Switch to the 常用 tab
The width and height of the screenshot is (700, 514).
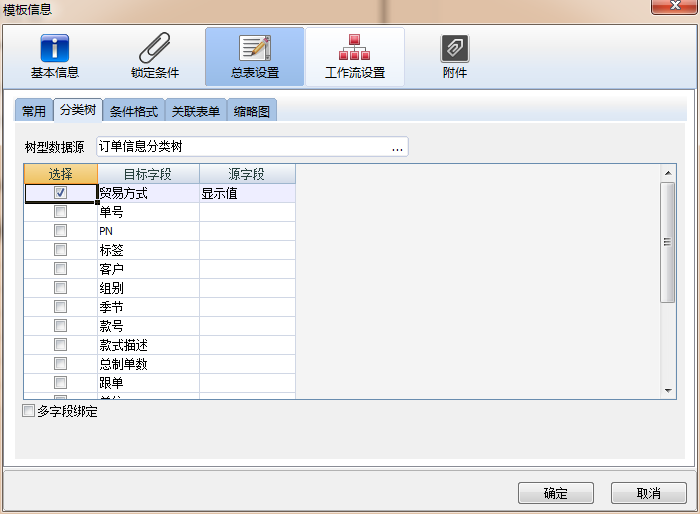(x=34, y=111)
